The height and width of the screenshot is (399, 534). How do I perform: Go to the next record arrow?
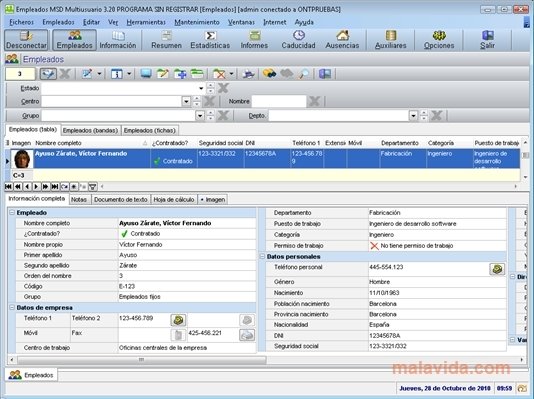[x=36, y=186]
